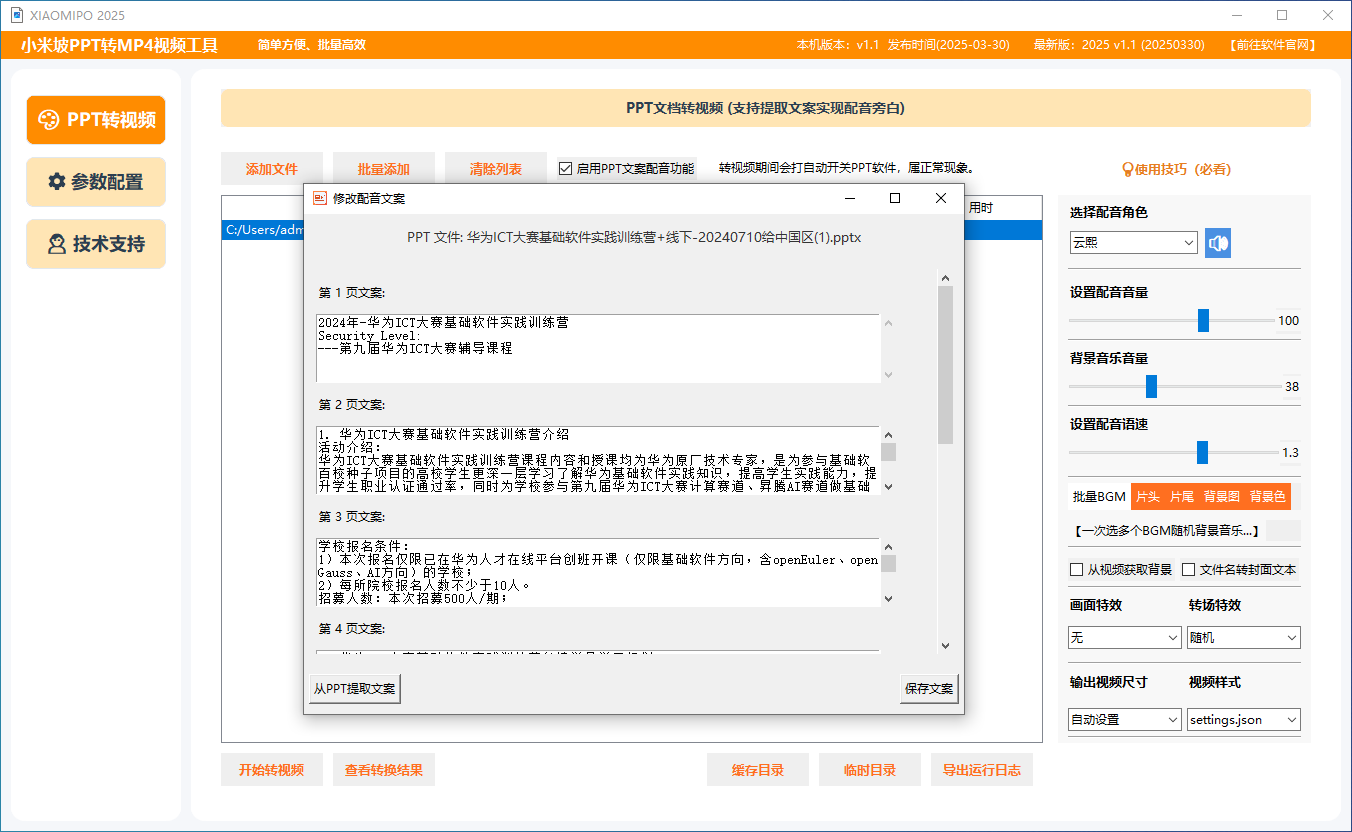Expand the 云熙 voice role dropdown

pyautogui.click(x=1133, y=243)
